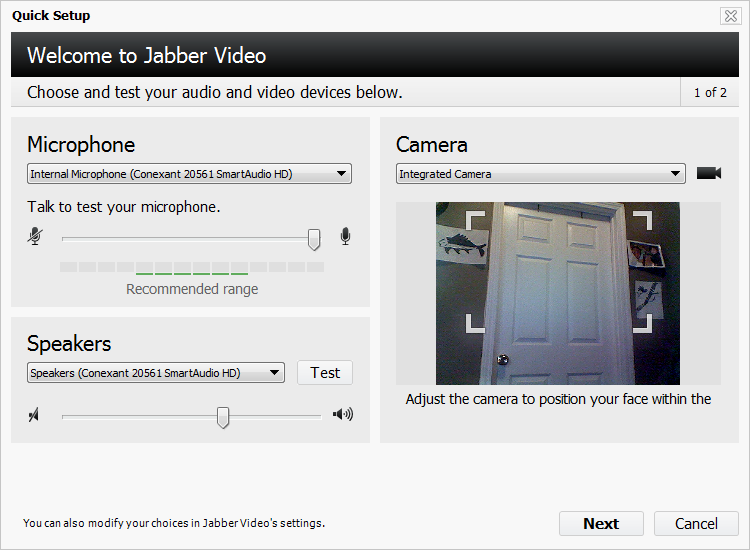The image size is (750, 550).
Task: Toggle the camera video icon
Action: click(709, 173)
